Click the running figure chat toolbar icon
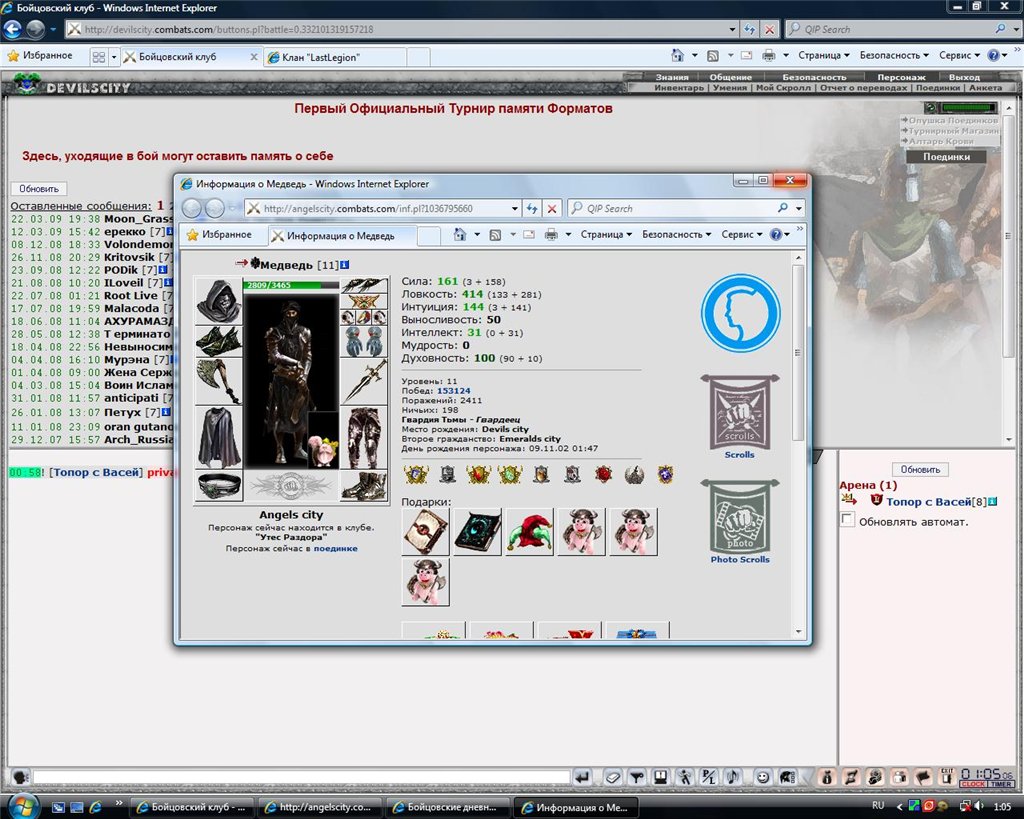Screen dimensions: 1024x819 684,777
